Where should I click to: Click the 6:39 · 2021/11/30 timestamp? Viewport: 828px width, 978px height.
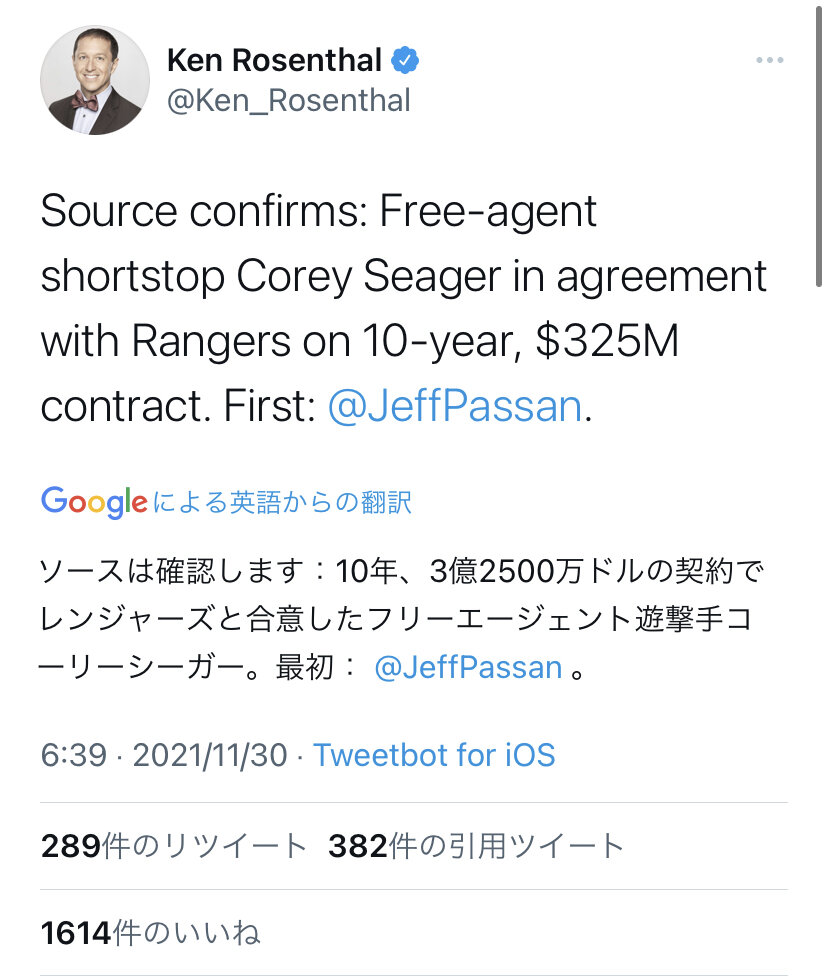tap(166, 754)
